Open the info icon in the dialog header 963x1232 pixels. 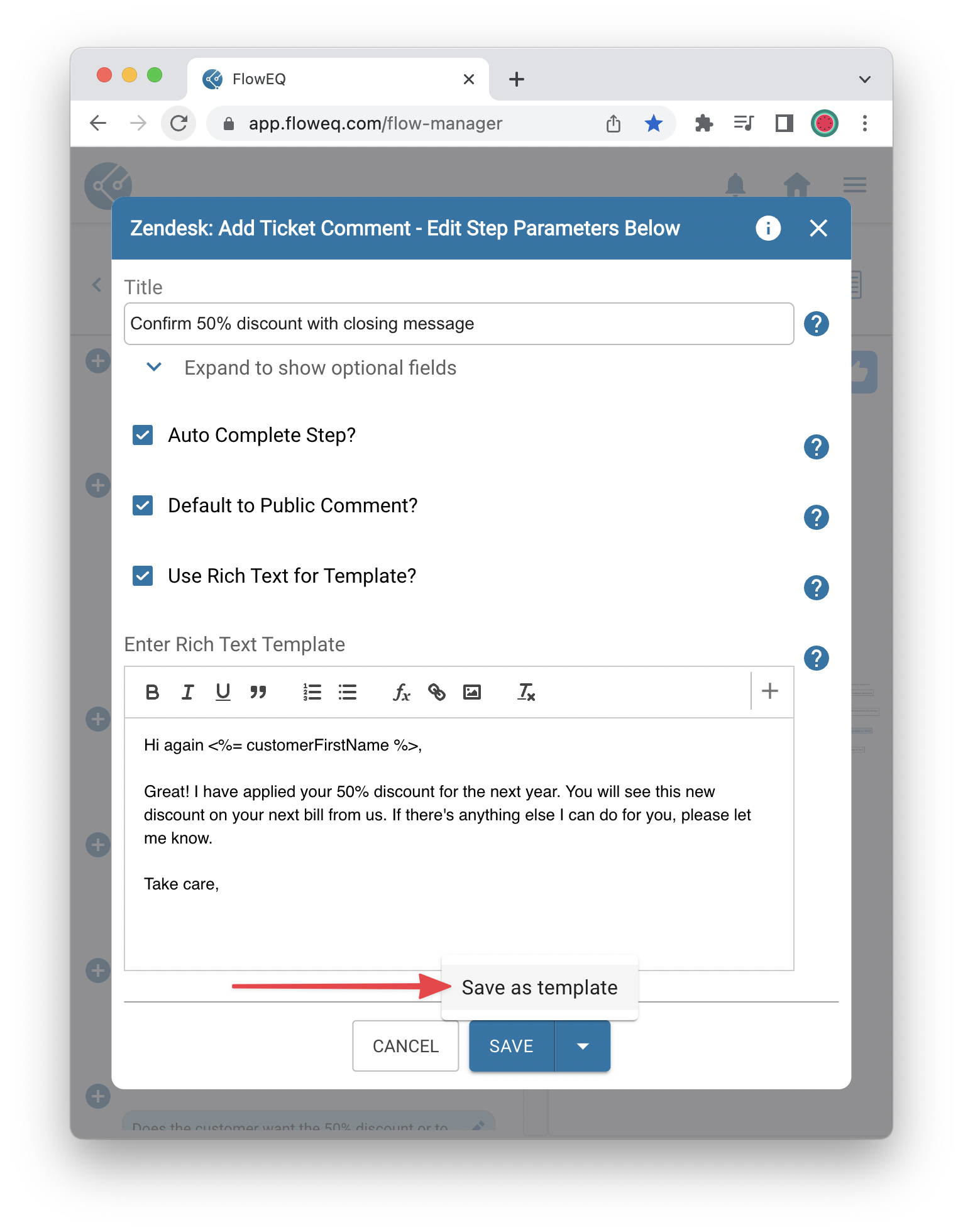pos(768,228)
